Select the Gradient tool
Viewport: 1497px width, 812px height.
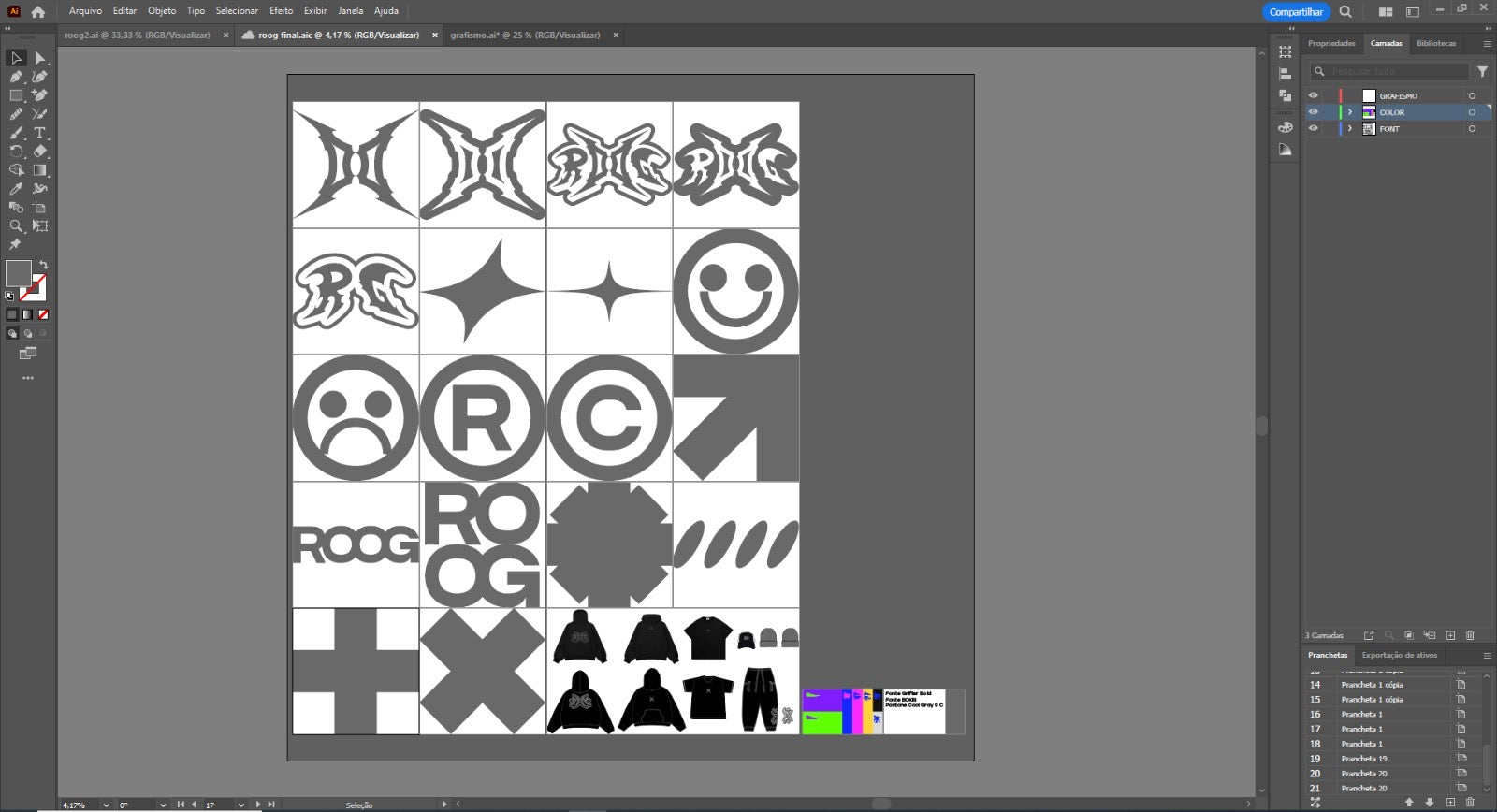tap(40, 170)
